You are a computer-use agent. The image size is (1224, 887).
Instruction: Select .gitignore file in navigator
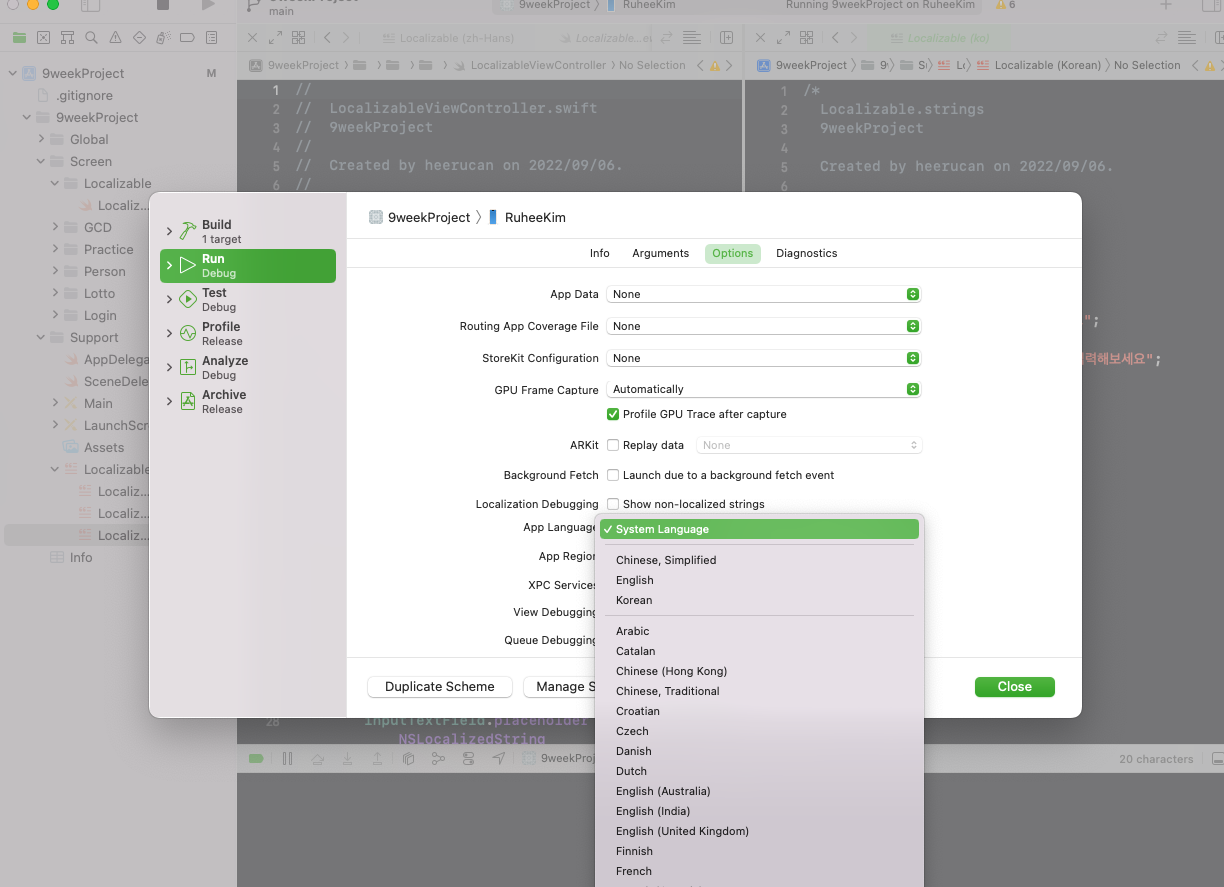click(x=84, y=95)
